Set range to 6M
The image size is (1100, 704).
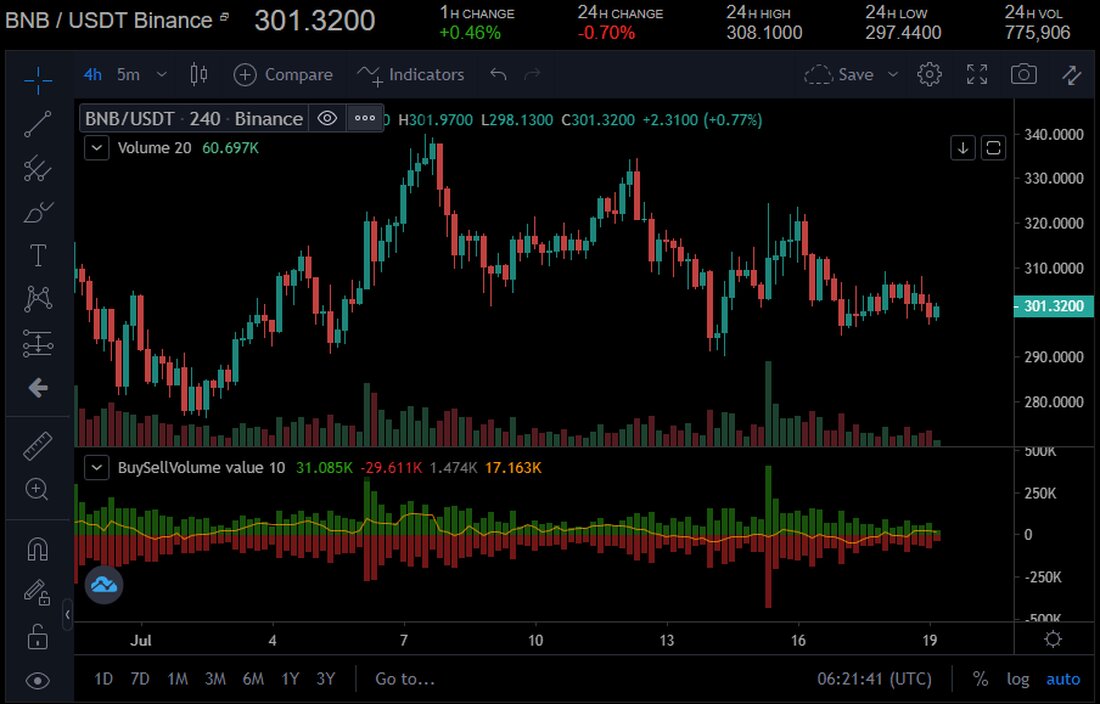[253, 679]
